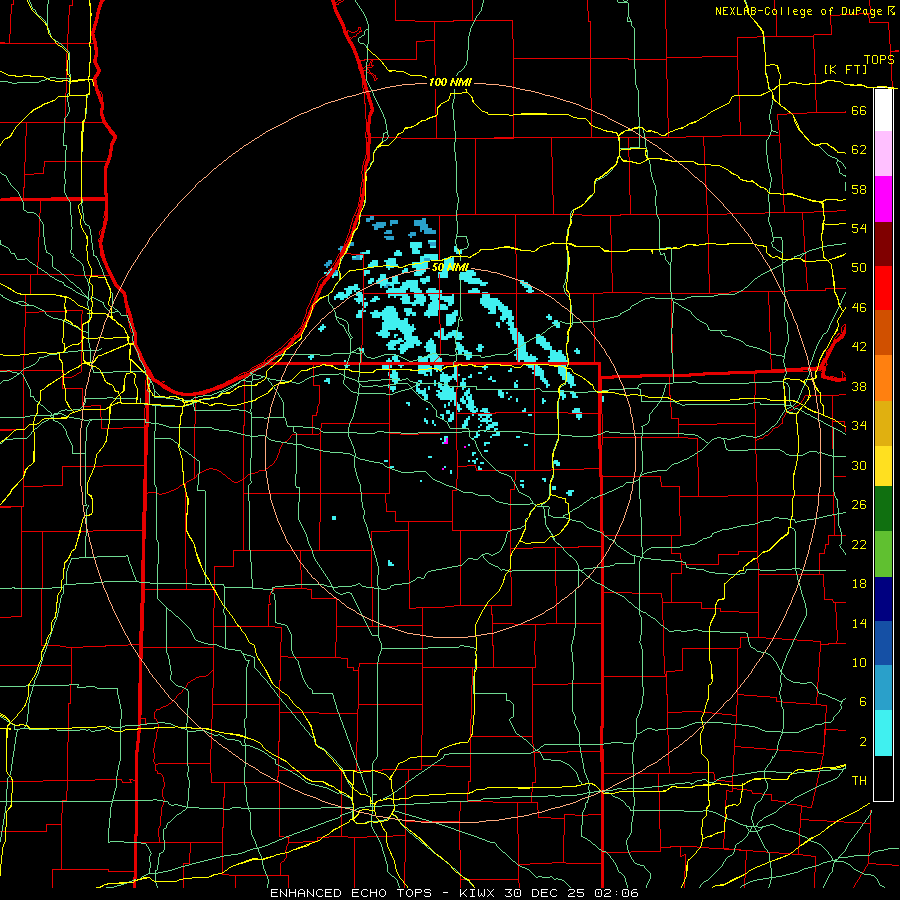Click the '30' legend value label
Screen dimensions: 900x900
click(859, 465)
